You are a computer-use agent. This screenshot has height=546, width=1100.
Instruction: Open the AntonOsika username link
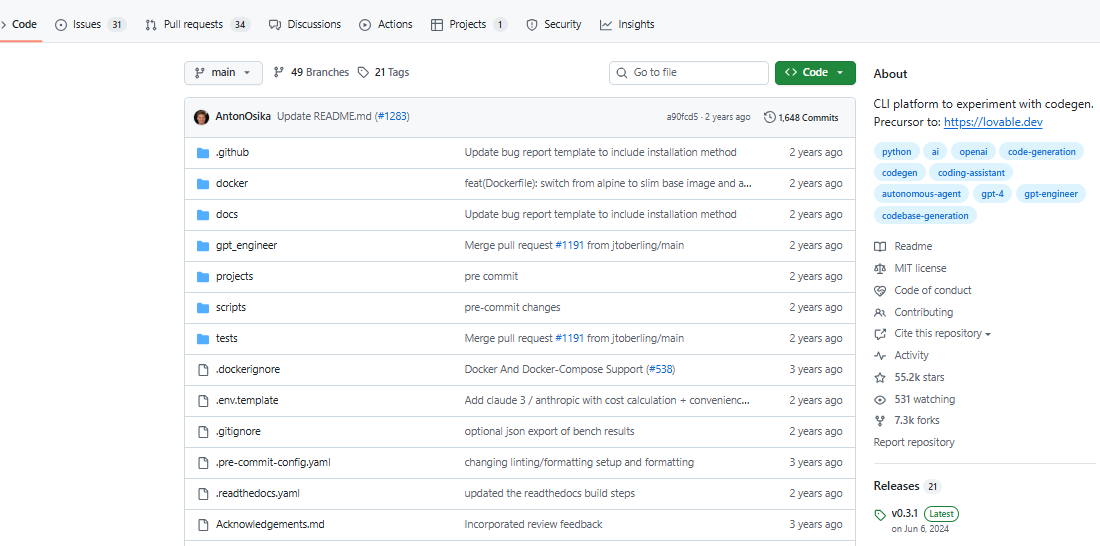point(243,117)
